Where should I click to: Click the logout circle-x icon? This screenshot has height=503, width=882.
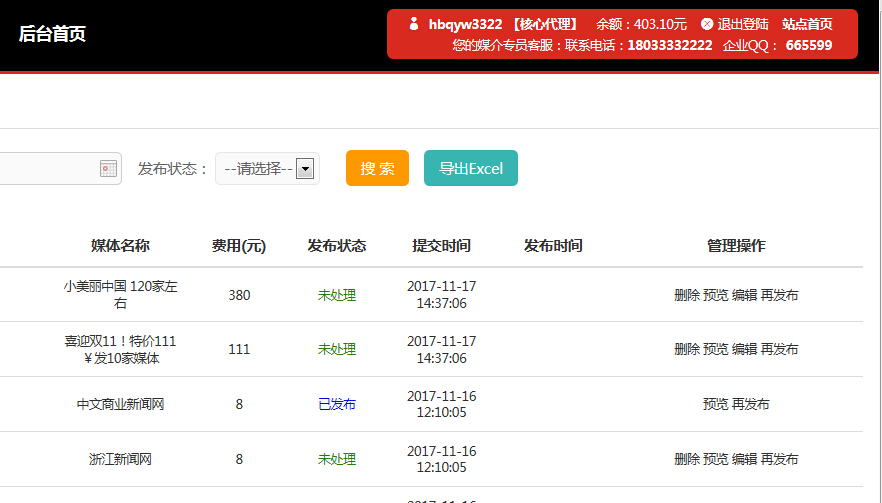(707, 24)
